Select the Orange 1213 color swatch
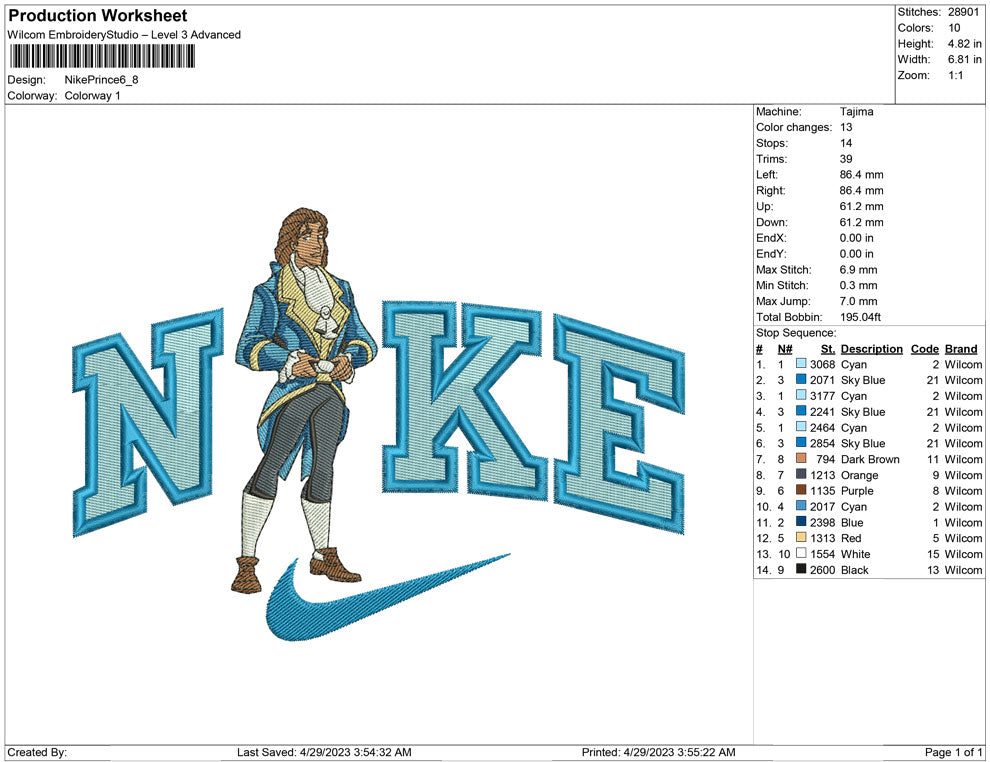The width and height of the screenshot is (990, 762). click(801, 475)
